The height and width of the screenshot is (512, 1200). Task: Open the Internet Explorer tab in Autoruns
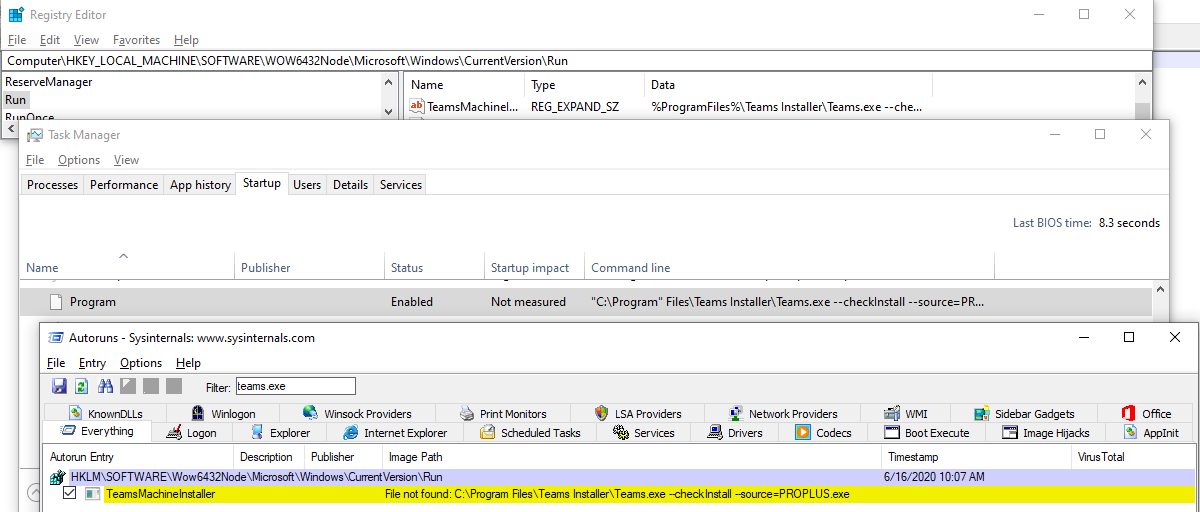[x=395, y=433]
